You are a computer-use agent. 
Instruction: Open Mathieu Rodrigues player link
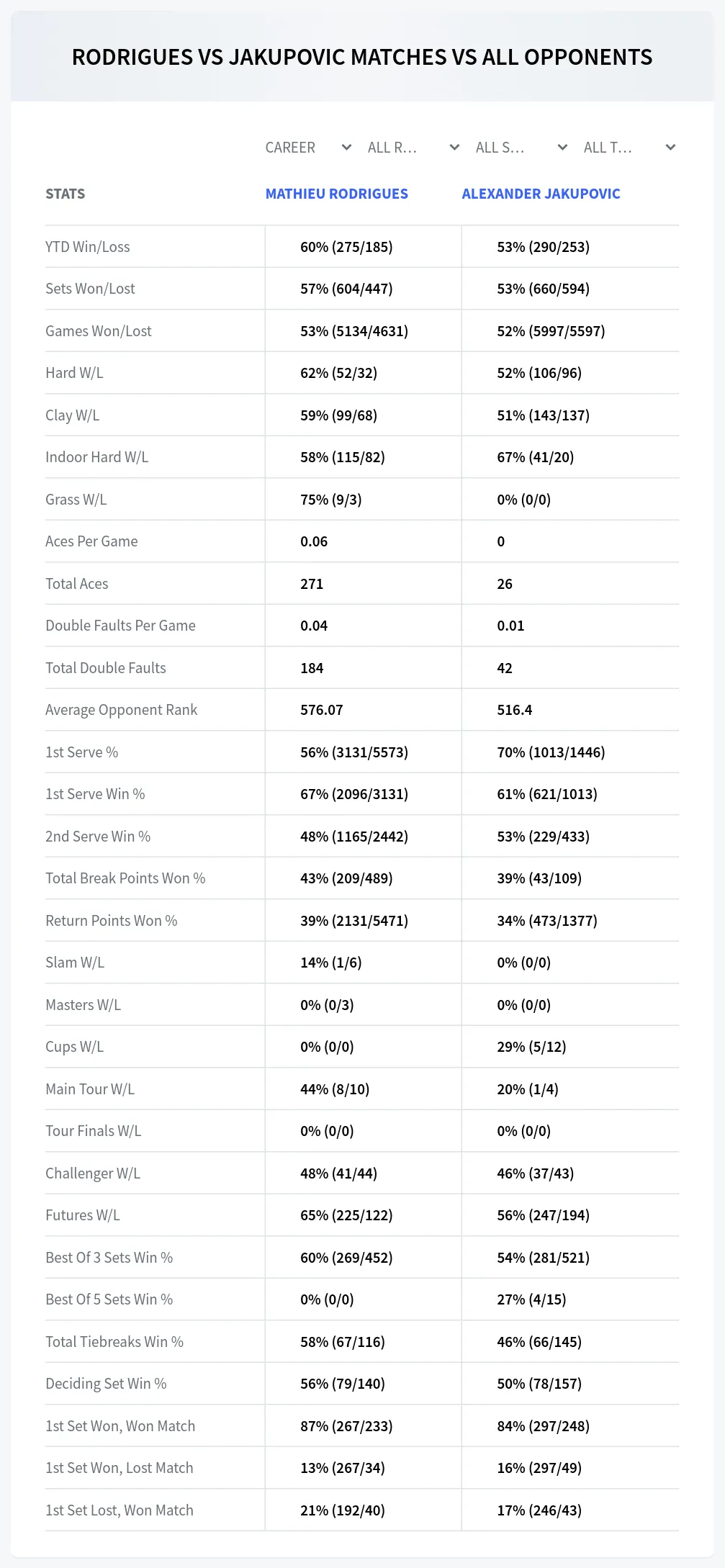click(337, 194)
